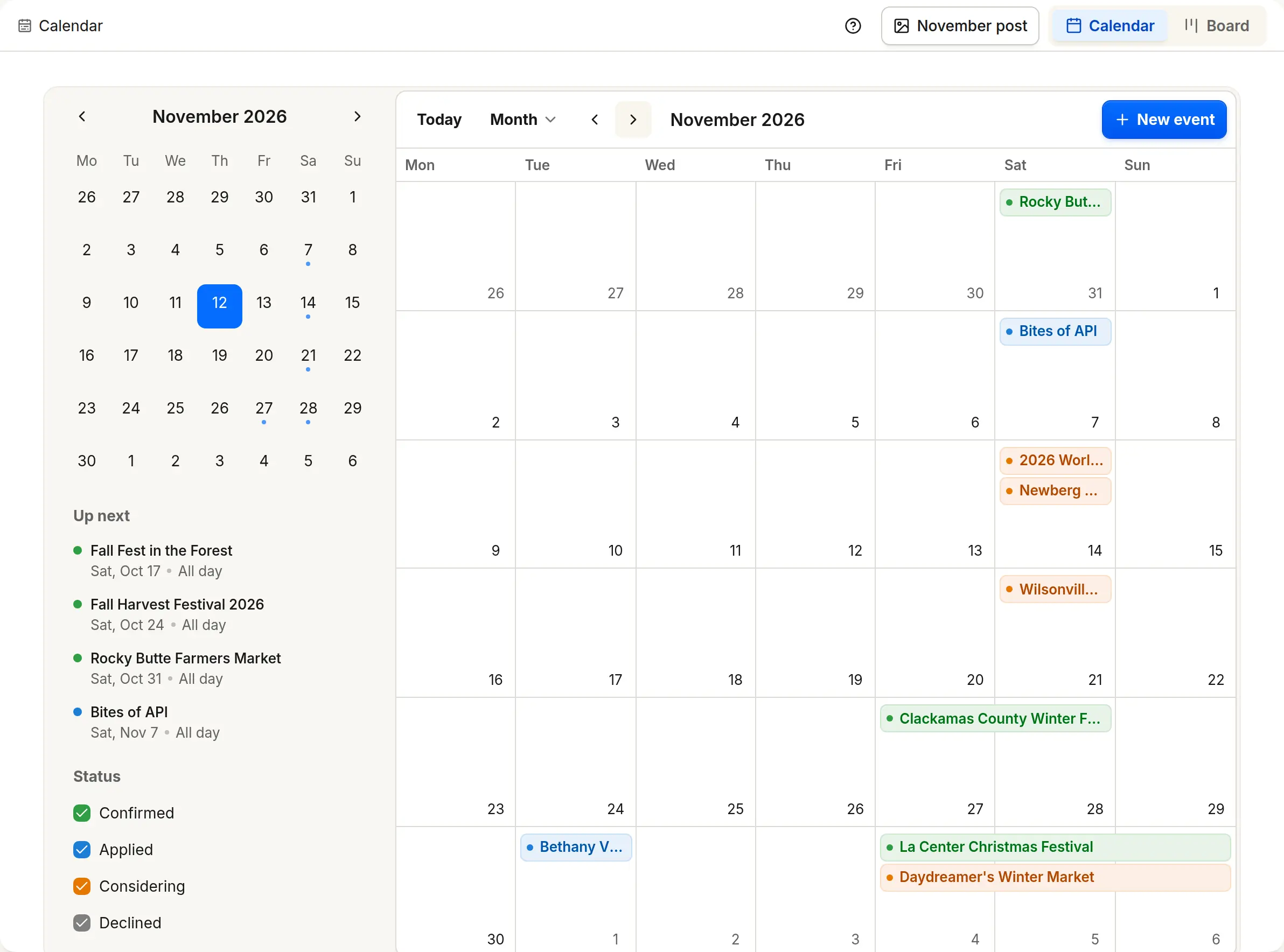
Task: Click the Calendar icon in the page header
Action: click(x=25, y=26)
